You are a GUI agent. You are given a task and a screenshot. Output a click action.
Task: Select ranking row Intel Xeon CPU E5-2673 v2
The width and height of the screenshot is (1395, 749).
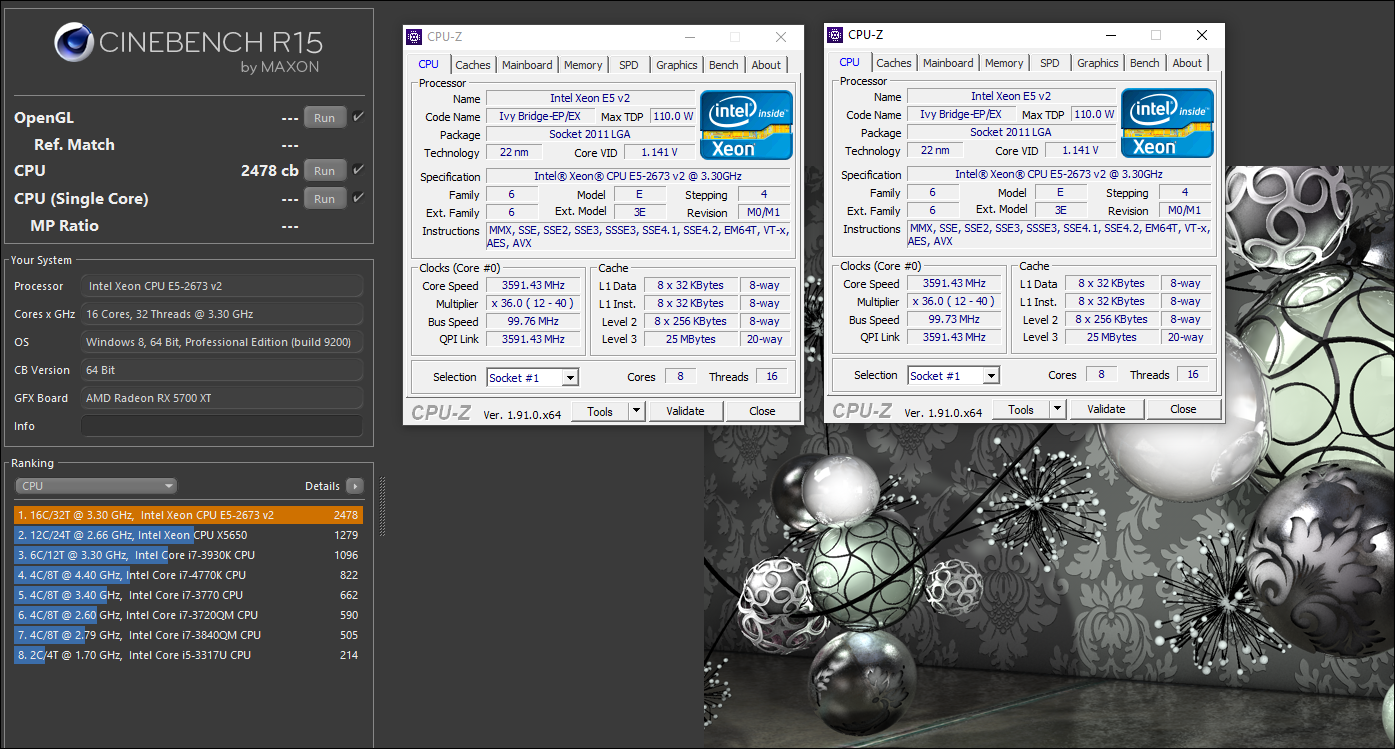click(x=189, y=515)
